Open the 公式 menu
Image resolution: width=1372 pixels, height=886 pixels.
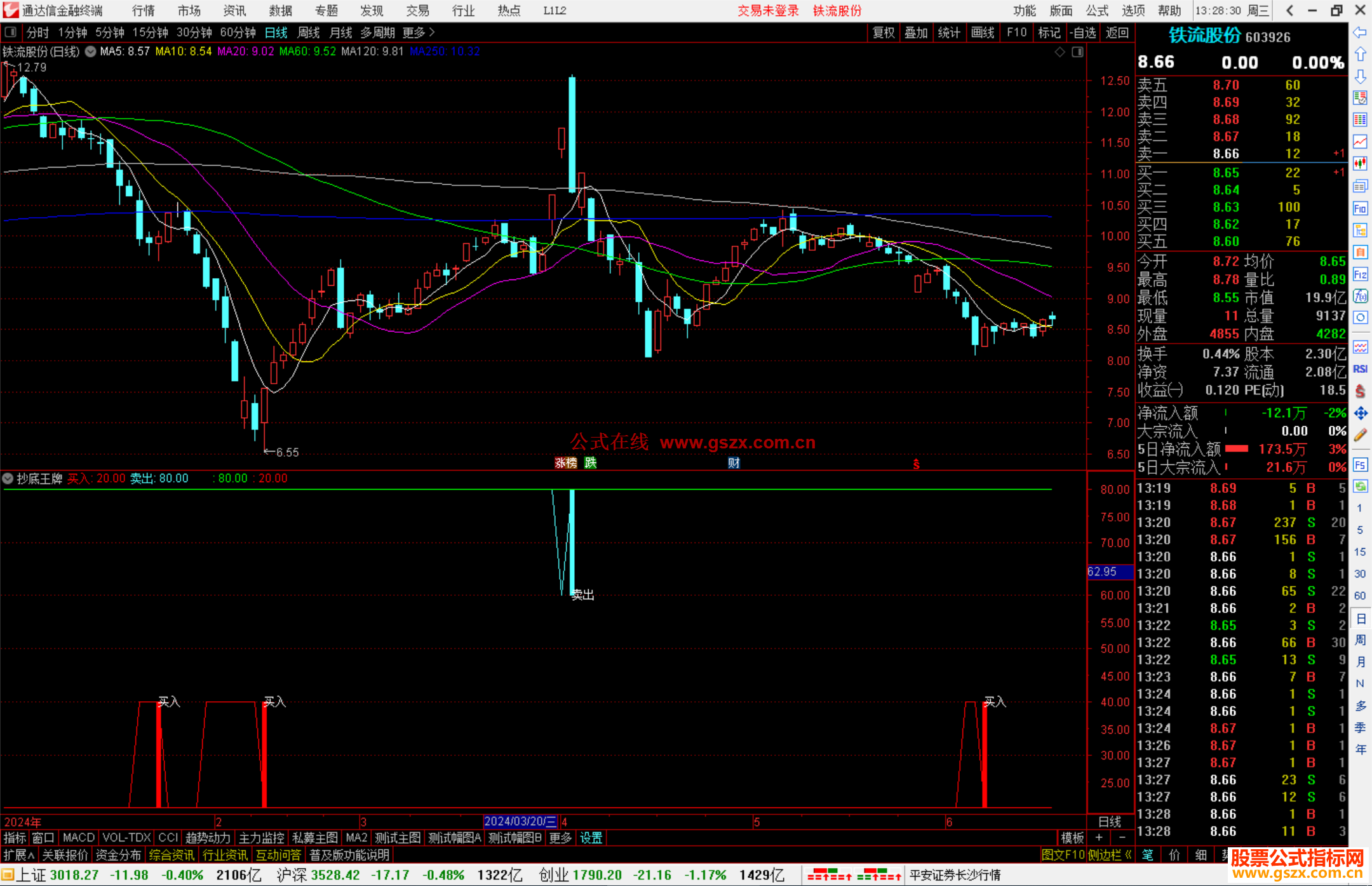coord(1097,10)
